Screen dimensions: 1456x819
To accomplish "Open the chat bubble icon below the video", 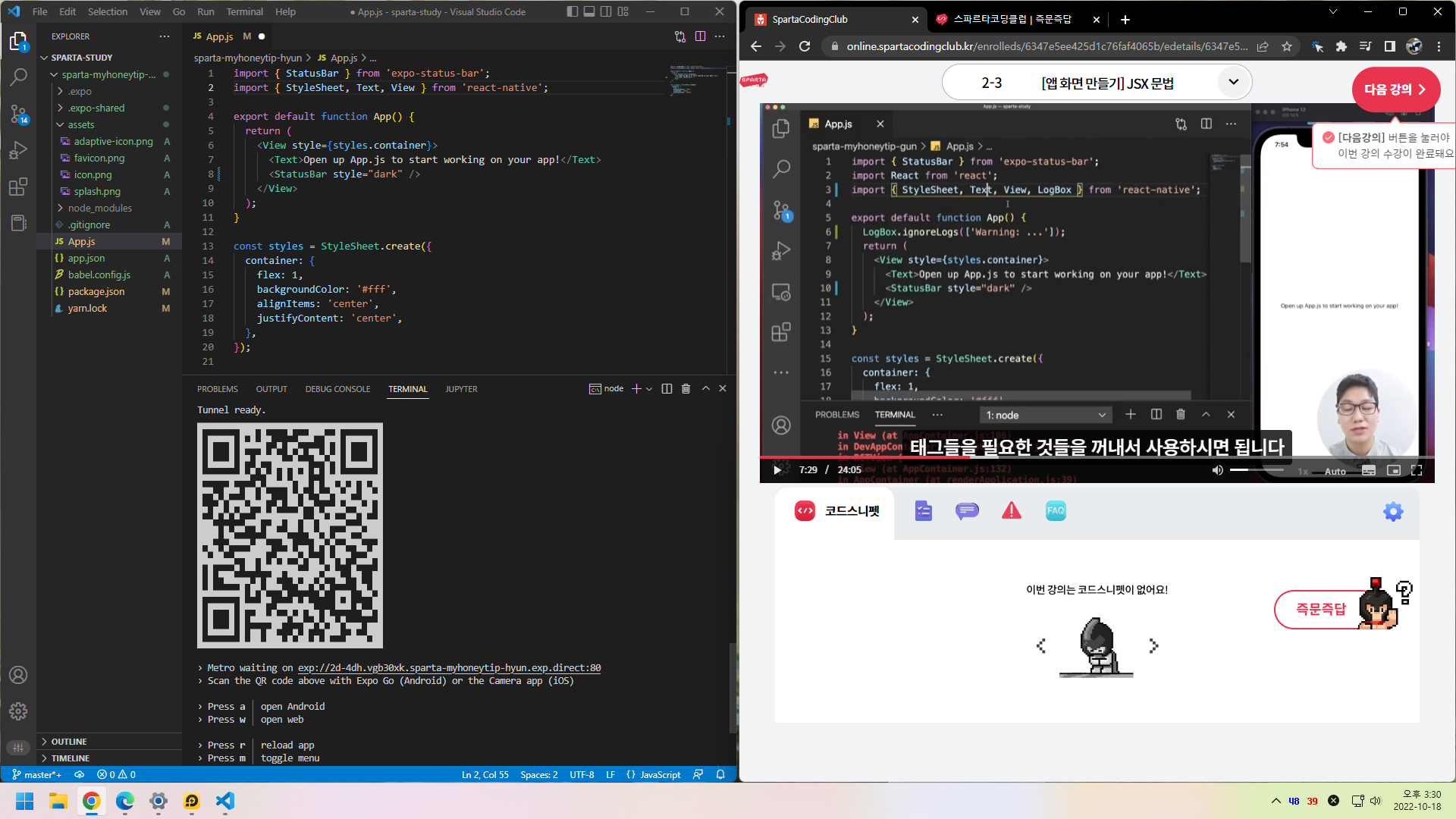I will pyautogui.click(x=967, y=511).
